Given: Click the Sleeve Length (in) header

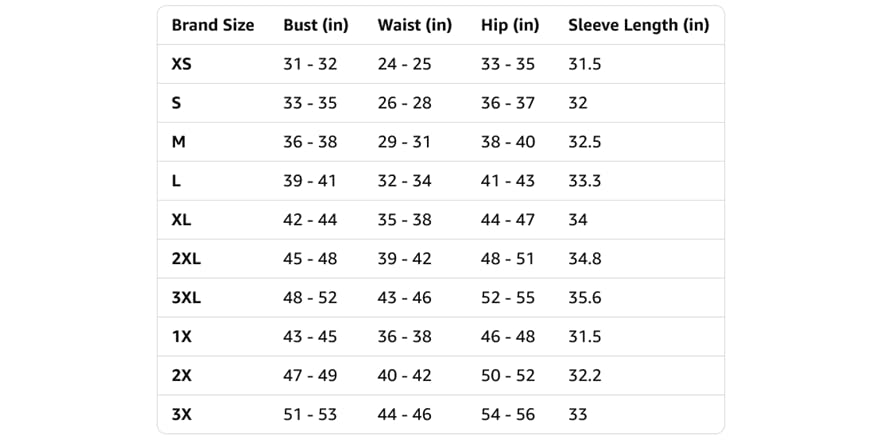Looking at the screenshot, I should 638,25.
